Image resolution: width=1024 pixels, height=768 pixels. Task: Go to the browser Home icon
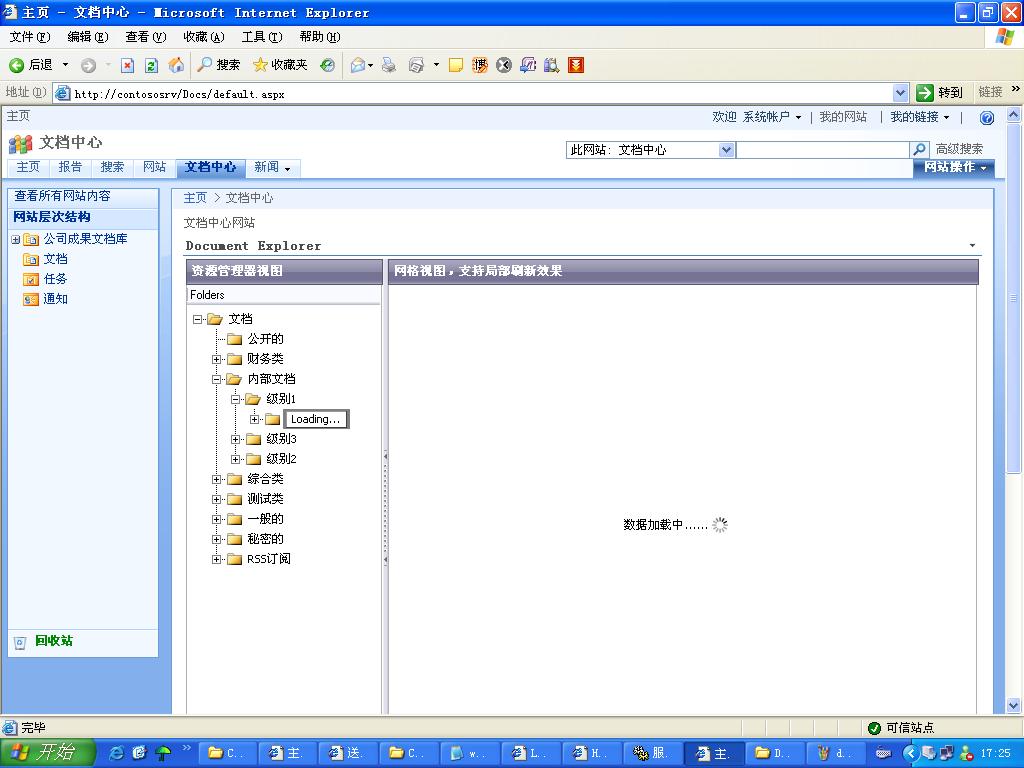pyautogui.click(x=176, y=65)
